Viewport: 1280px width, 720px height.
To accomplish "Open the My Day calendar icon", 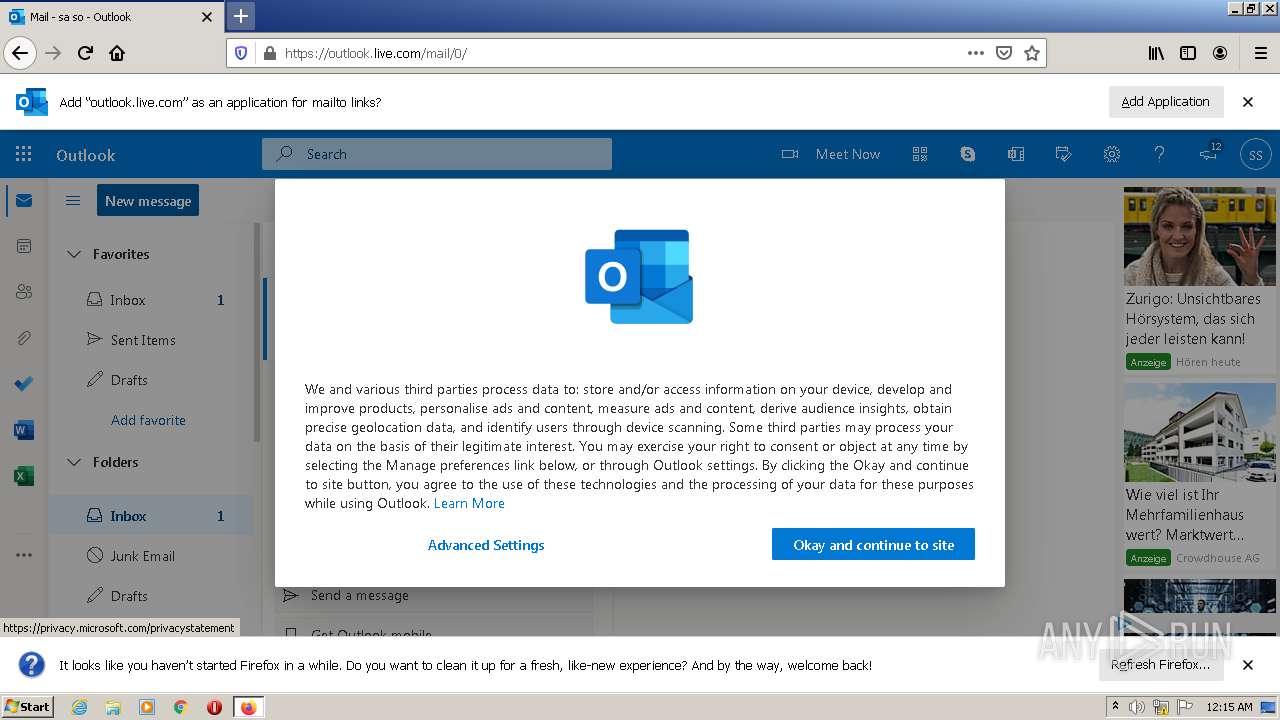I will click(1064, 154).
